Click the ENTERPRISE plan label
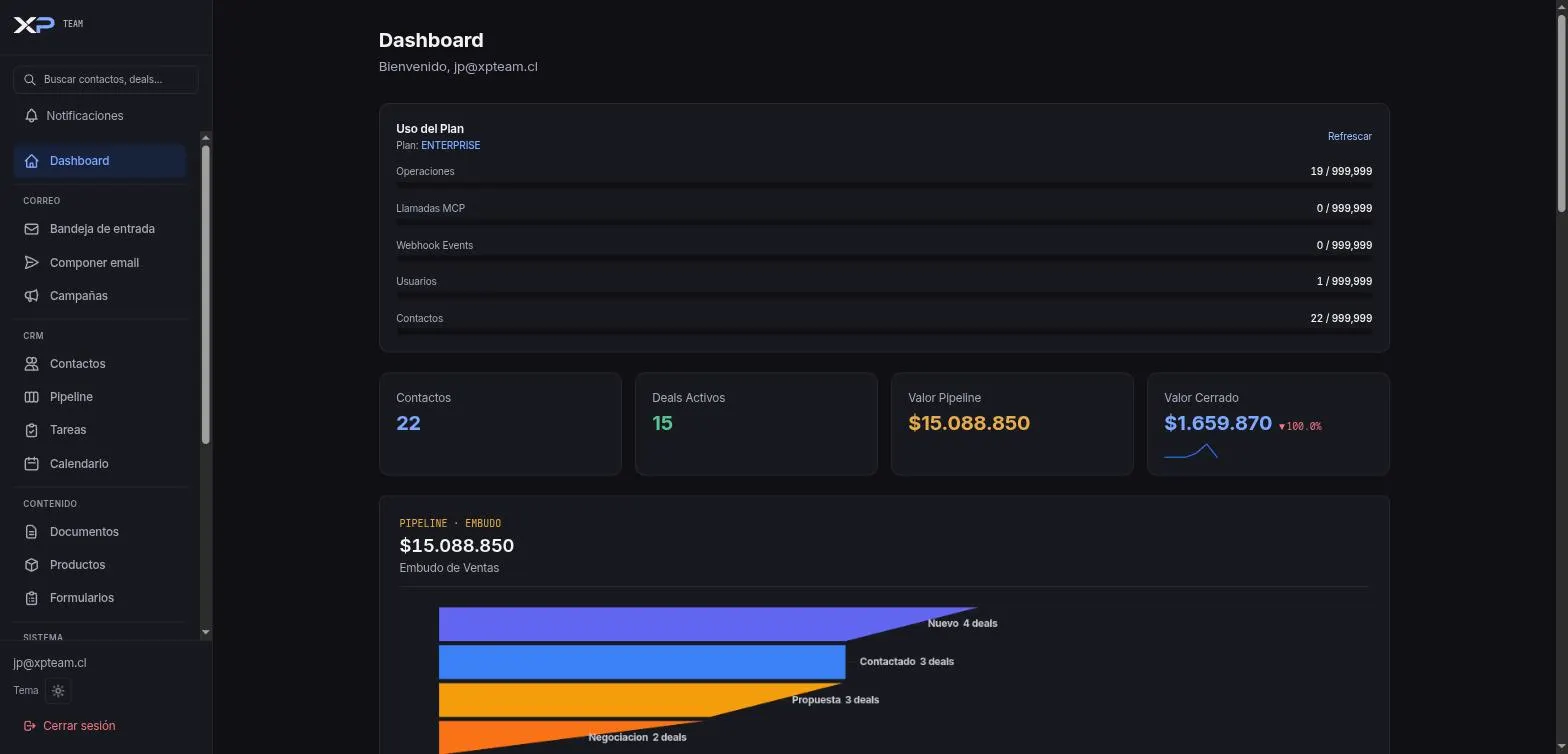The height and width of the screenshot is (754, 1568). point(450,145)
